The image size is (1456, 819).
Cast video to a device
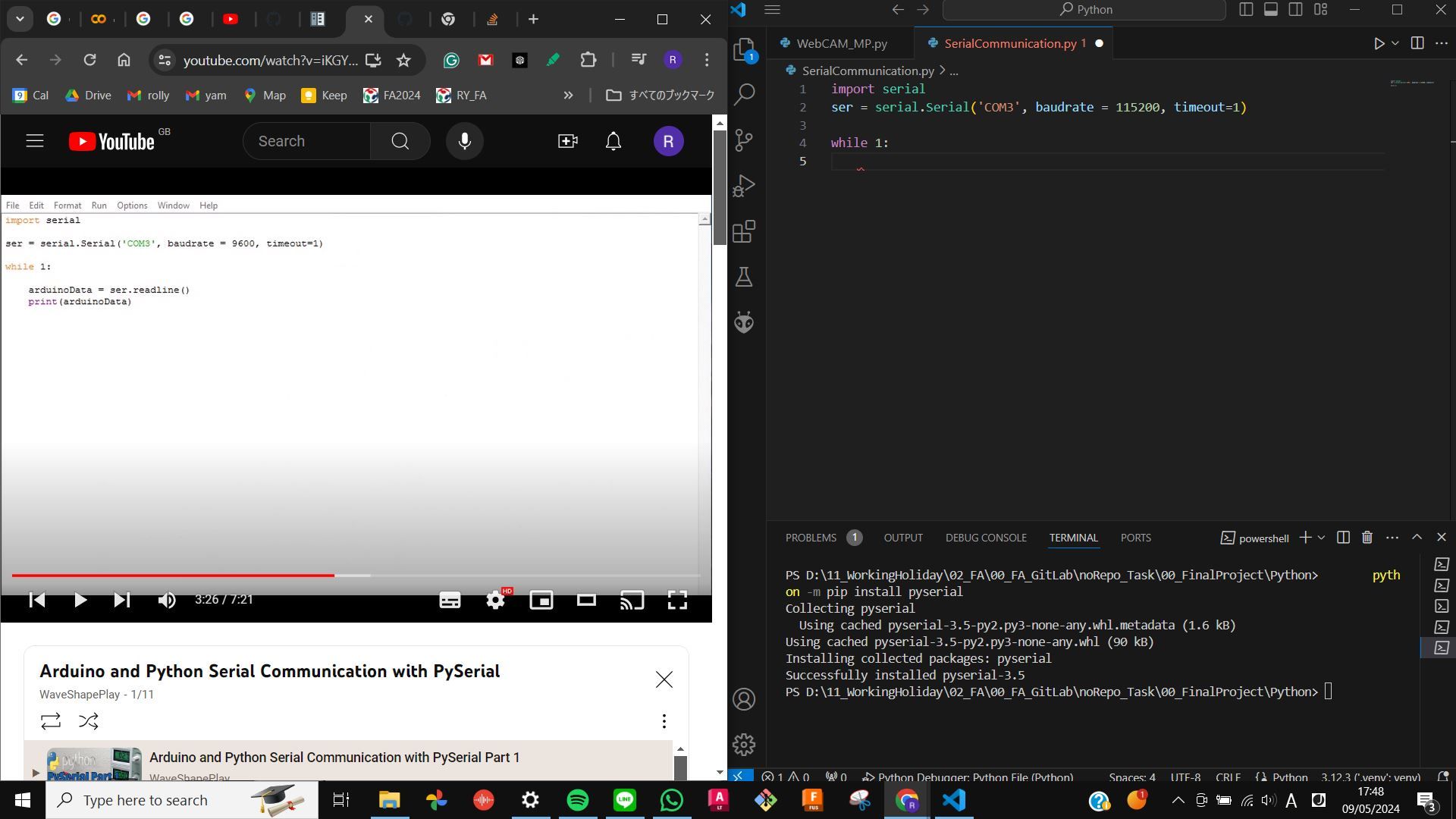[632, 600]
